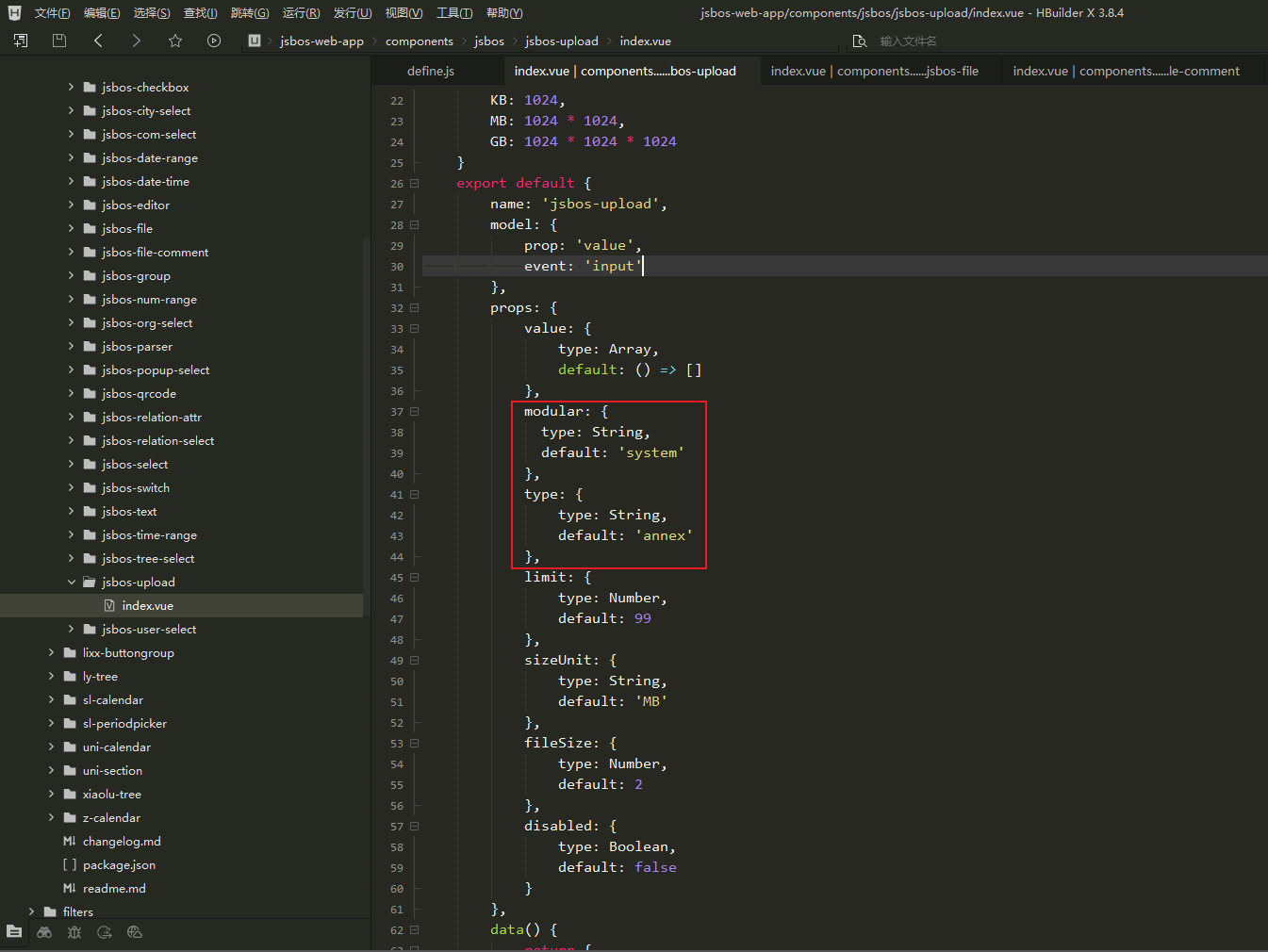Expand the uni-calendar folder
The width and height of the screenshot is (1268, 952).
[51, 747]
